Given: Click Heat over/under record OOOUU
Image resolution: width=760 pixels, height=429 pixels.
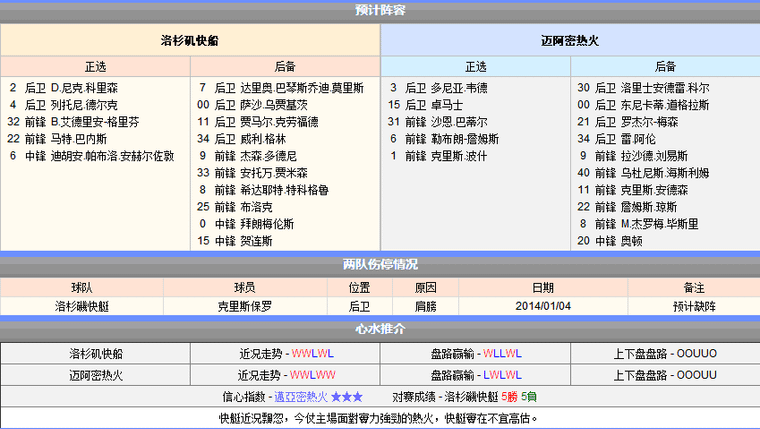Looking at the screenshot, I should (x=697, y=375).
